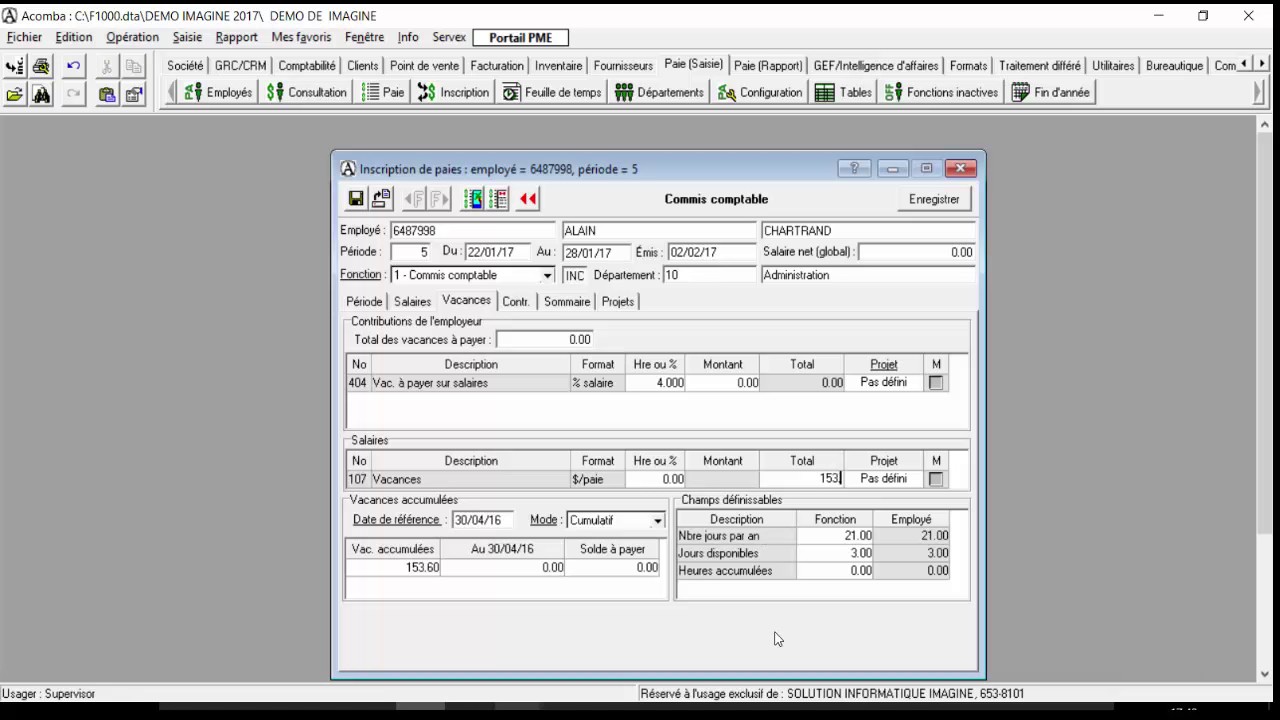Screen dimensions: 1280x720
Task: Click the Employé number field 6487998
Action: click(x=473, y=231)
